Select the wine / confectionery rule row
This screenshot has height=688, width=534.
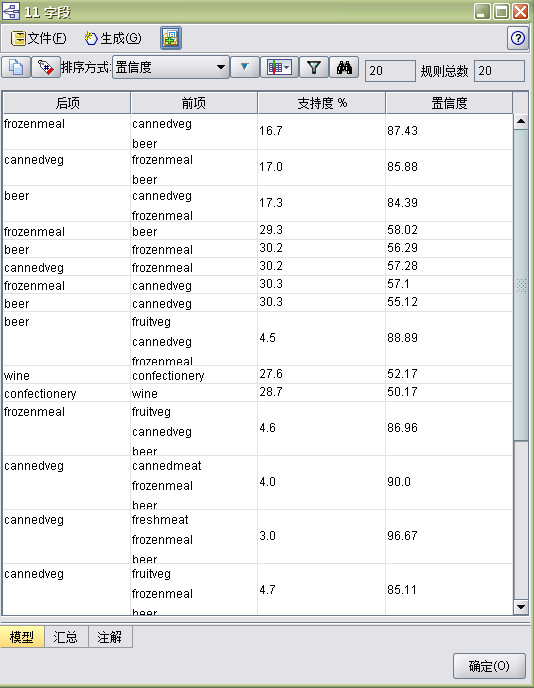[x=258, y=375]
